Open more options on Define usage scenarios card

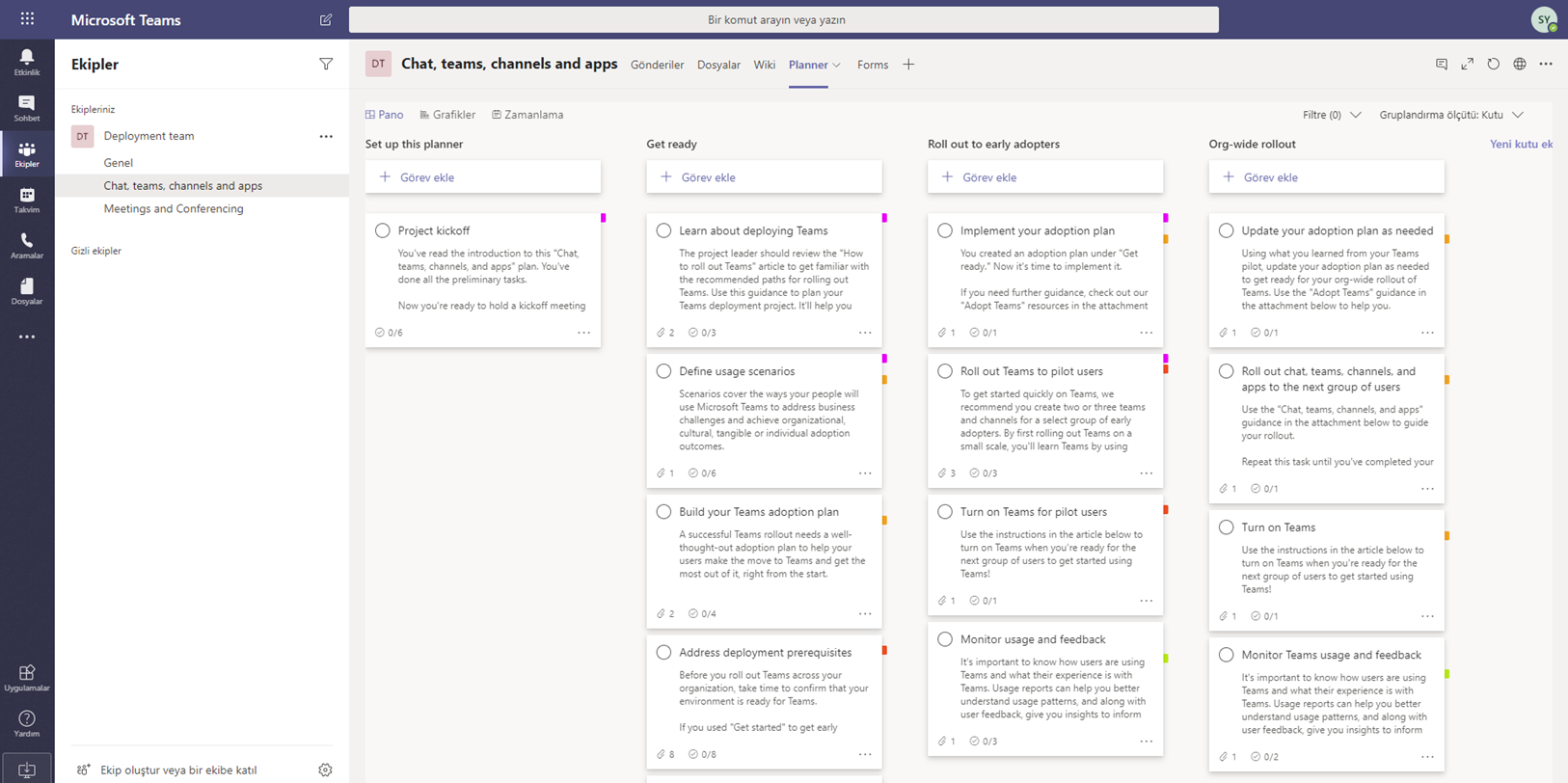[865, 473]
